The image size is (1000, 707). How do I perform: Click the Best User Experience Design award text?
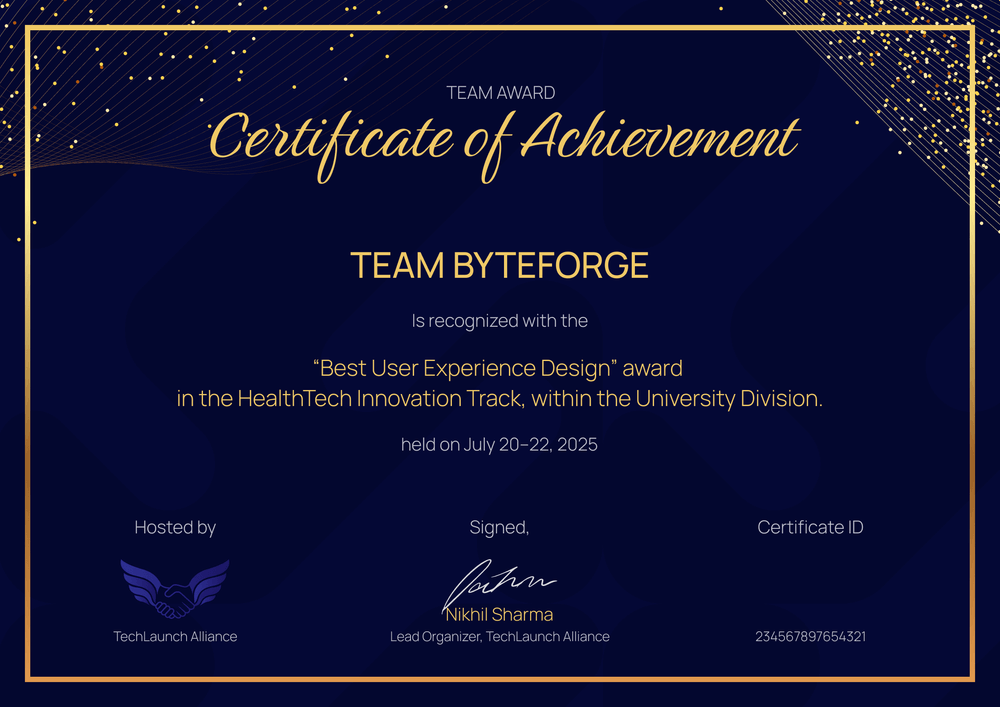pyautogui.click(x=497, y=368)
